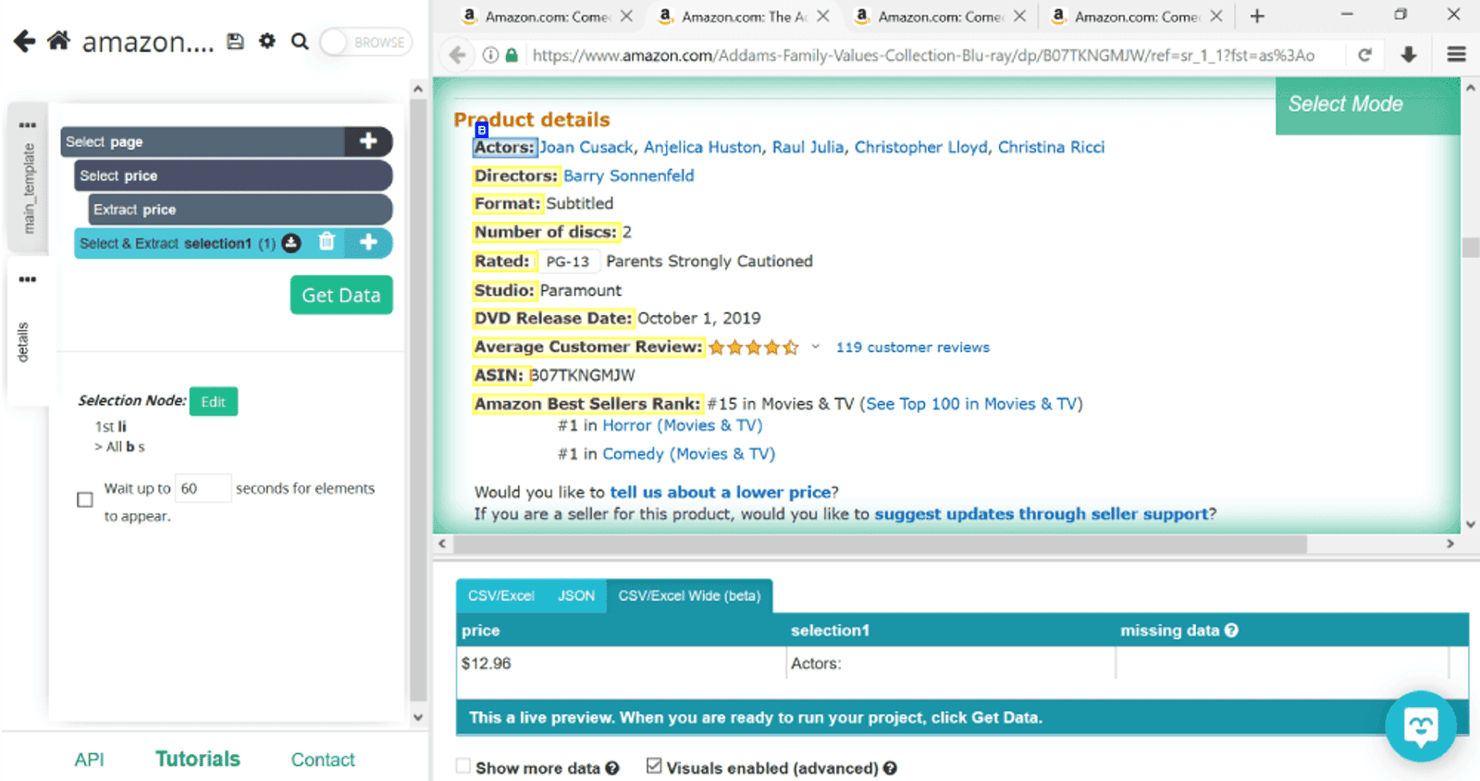
Task: Uncheck 'Visuals enabled (advanced)' checkbox
Action: [x=654, y=766]
